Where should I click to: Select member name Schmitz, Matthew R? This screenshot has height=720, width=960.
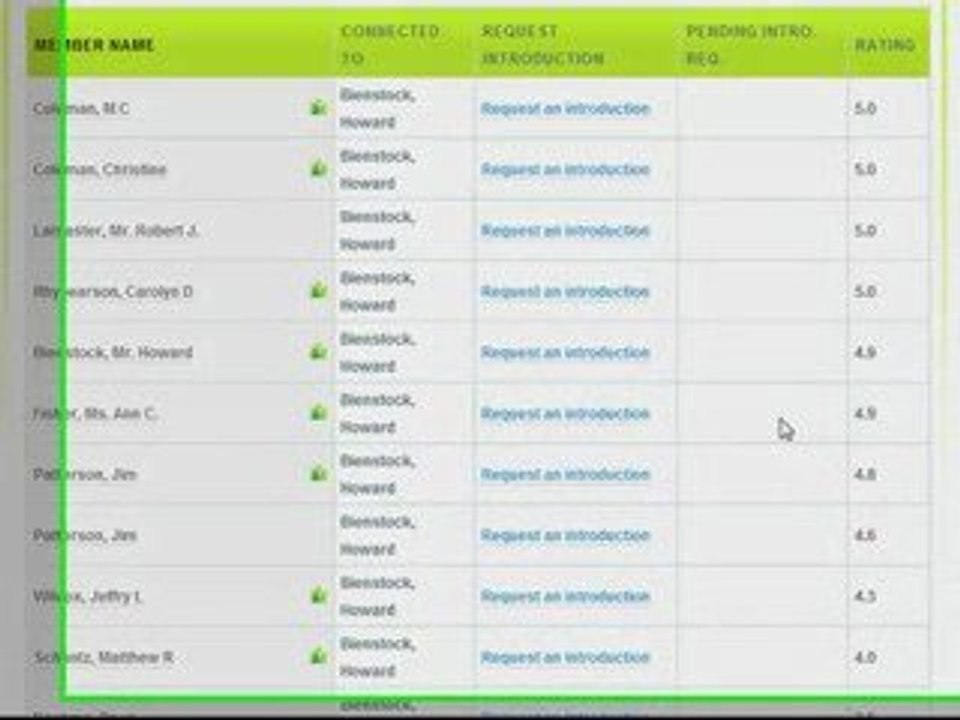coord(103,658)
